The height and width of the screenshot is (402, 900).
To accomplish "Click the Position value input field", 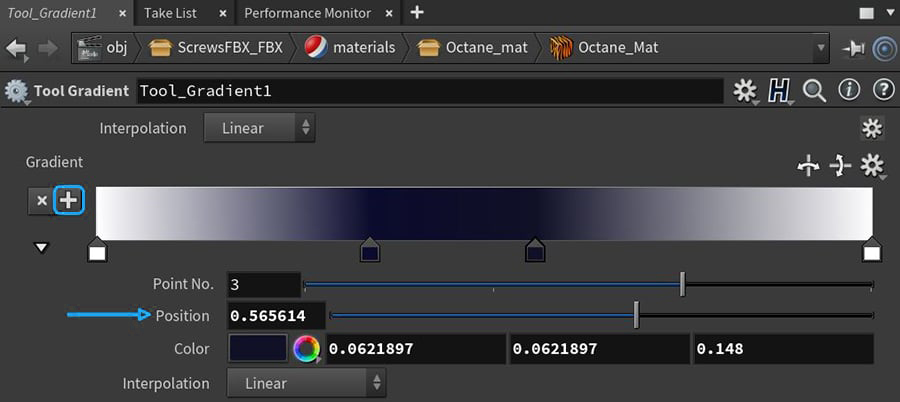I will point(275,316).
